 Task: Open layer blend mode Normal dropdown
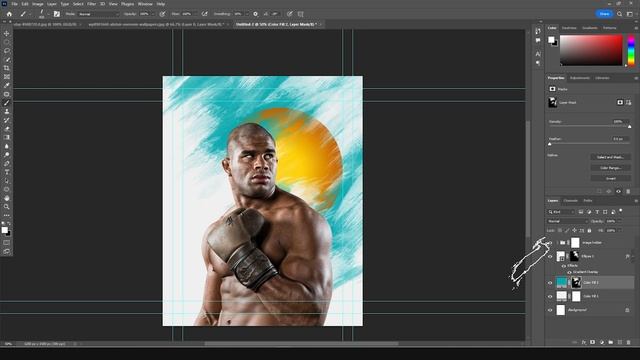tap(567, 221)
